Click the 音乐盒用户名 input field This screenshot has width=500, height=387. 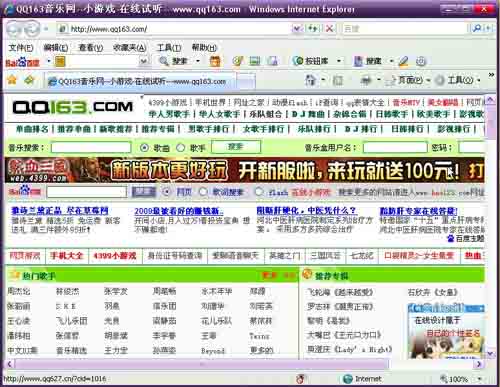(395, 147)
